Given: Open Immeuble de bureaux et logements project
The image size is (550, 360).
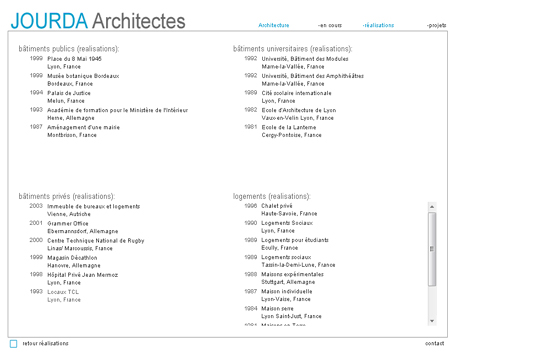Looking at the screenshot, I should [94, 207].
